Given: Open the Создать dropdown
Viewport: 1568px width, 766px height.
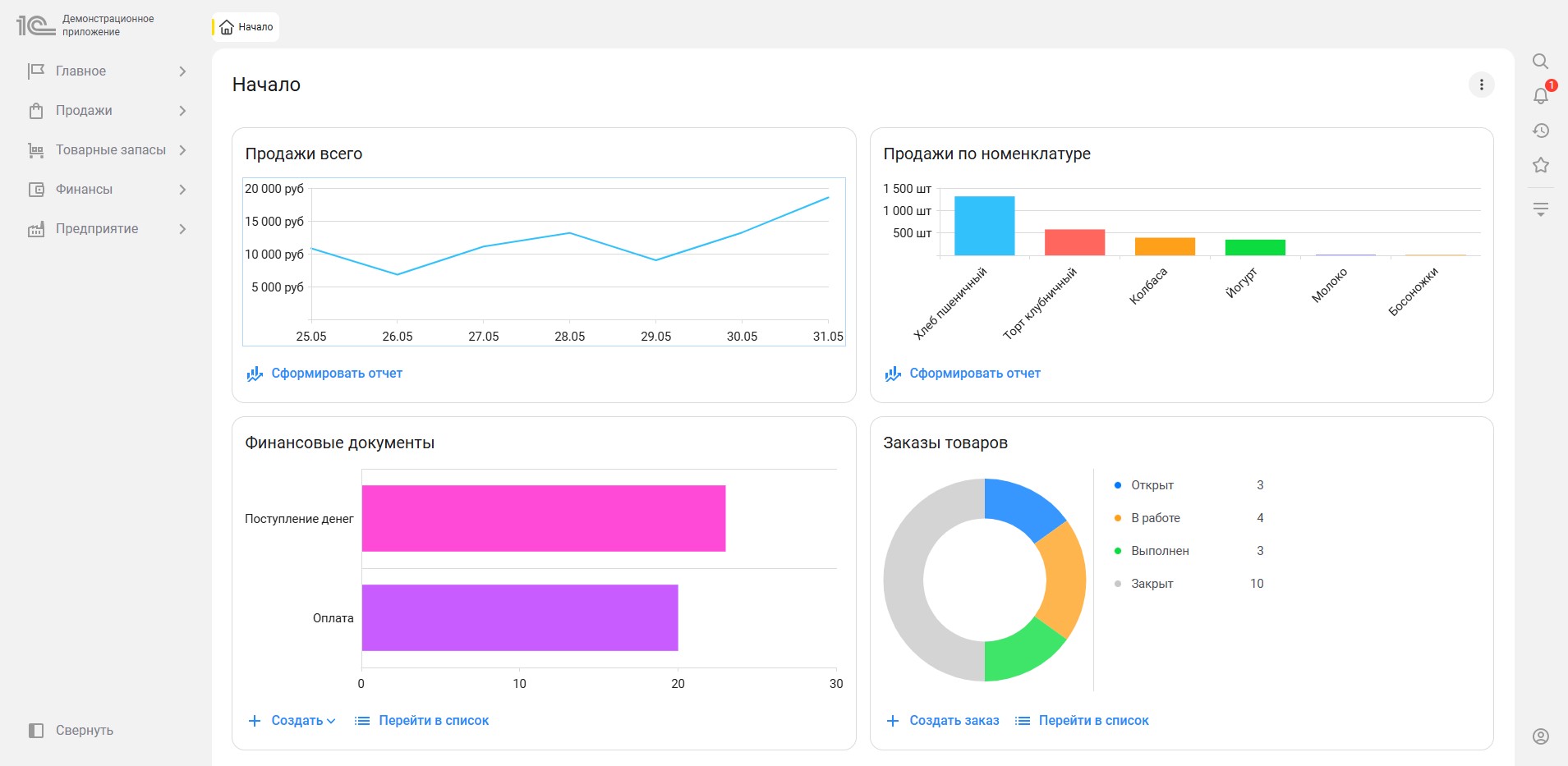Looking at the screenshot, I should [x=292, y=720].
